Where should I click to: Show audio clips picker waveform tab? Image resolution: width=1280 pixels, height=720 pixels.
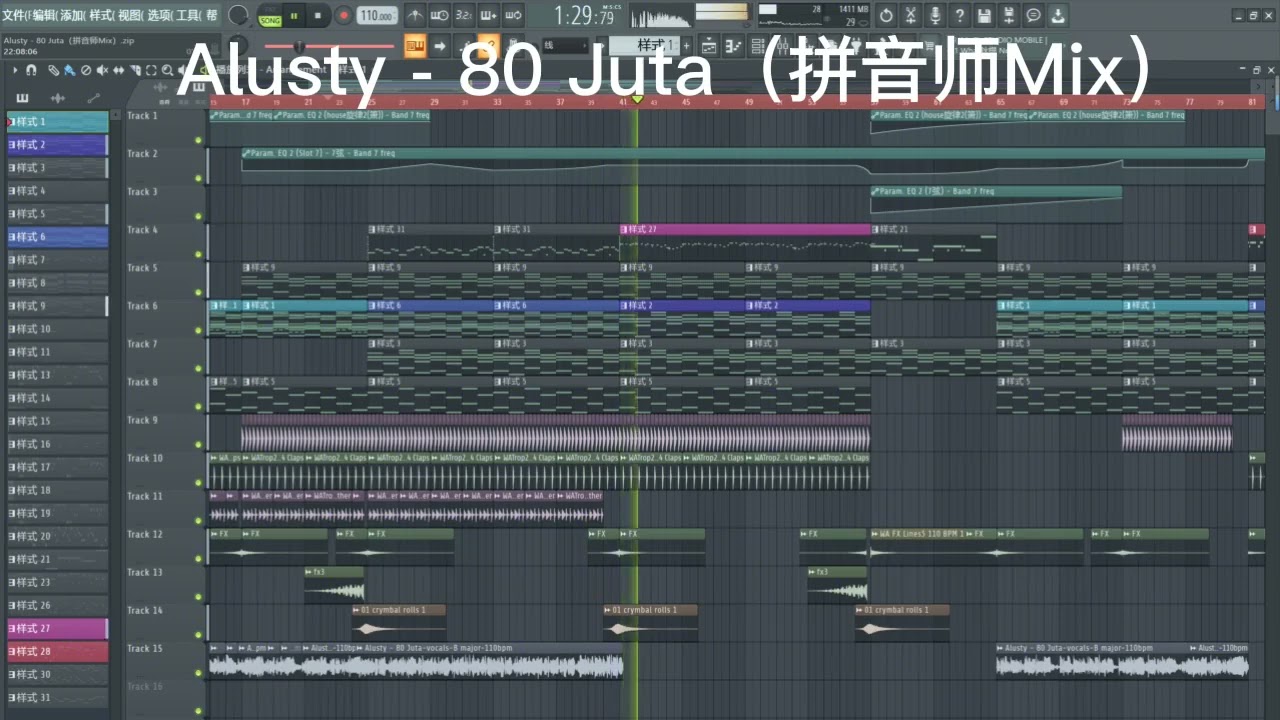[x=57, y=97]
